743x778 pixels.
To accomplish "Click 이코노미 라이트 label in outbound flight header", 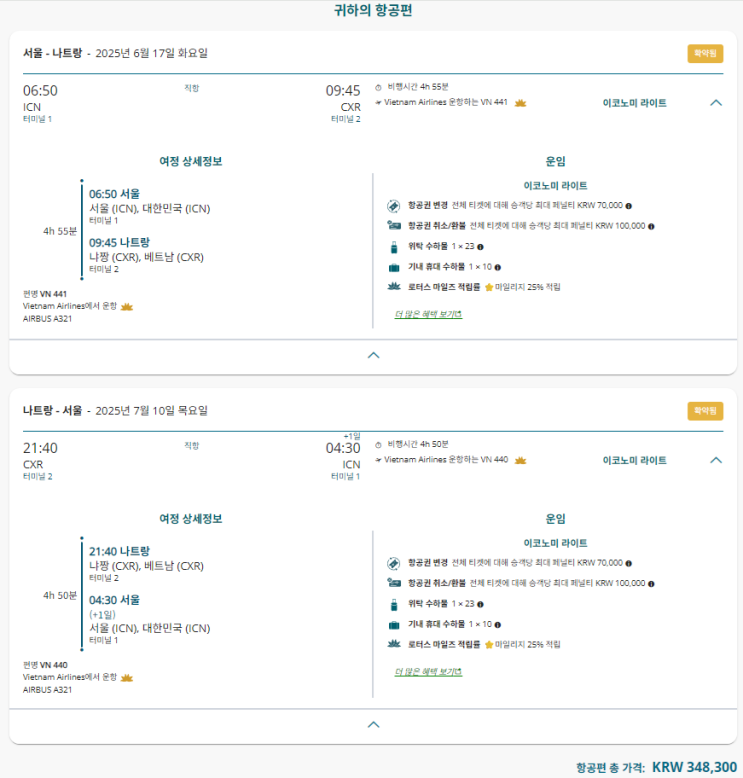I will coord(635,102).
